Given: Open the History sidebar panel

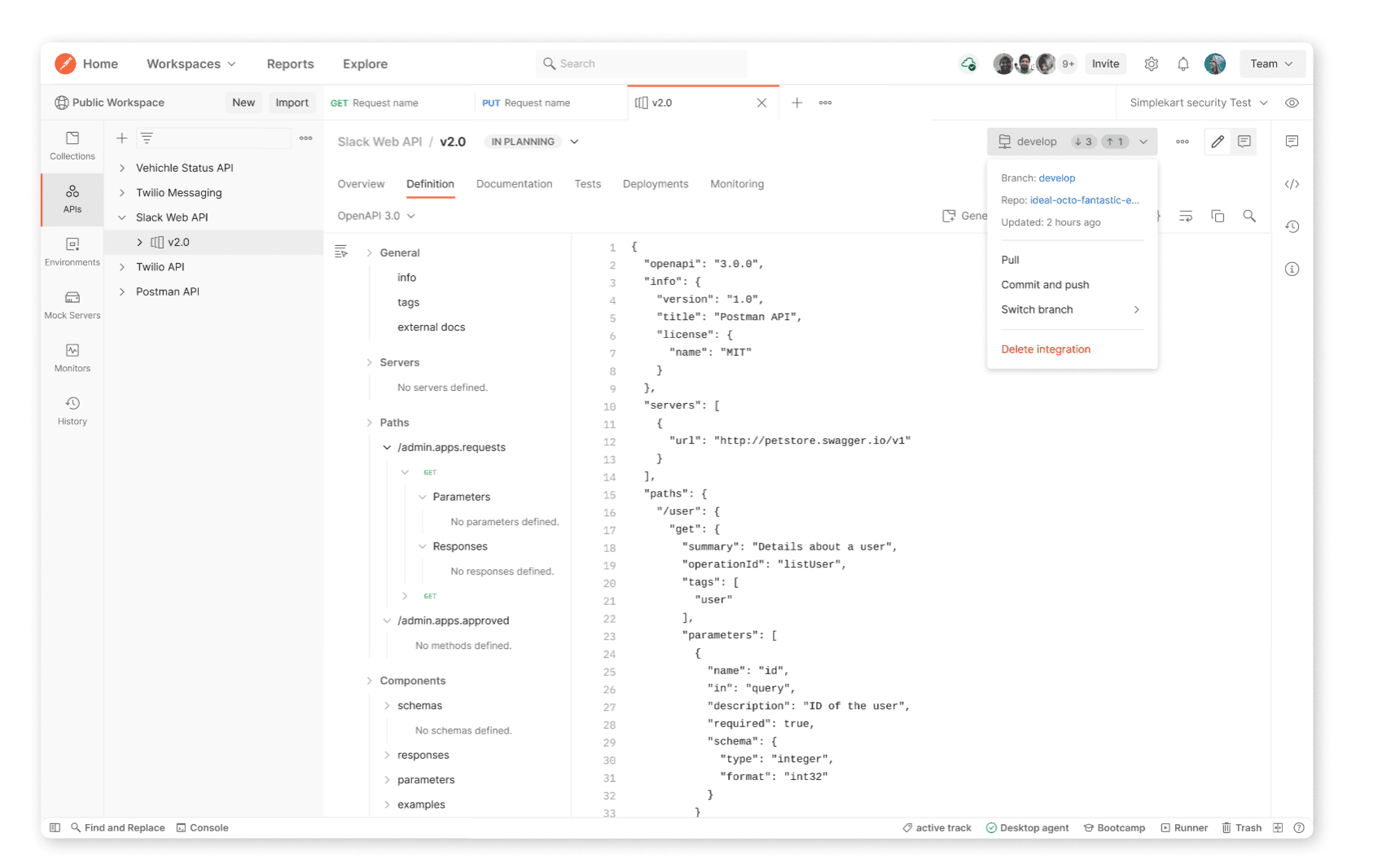Looking at the screenshot, I should point(72,410).
